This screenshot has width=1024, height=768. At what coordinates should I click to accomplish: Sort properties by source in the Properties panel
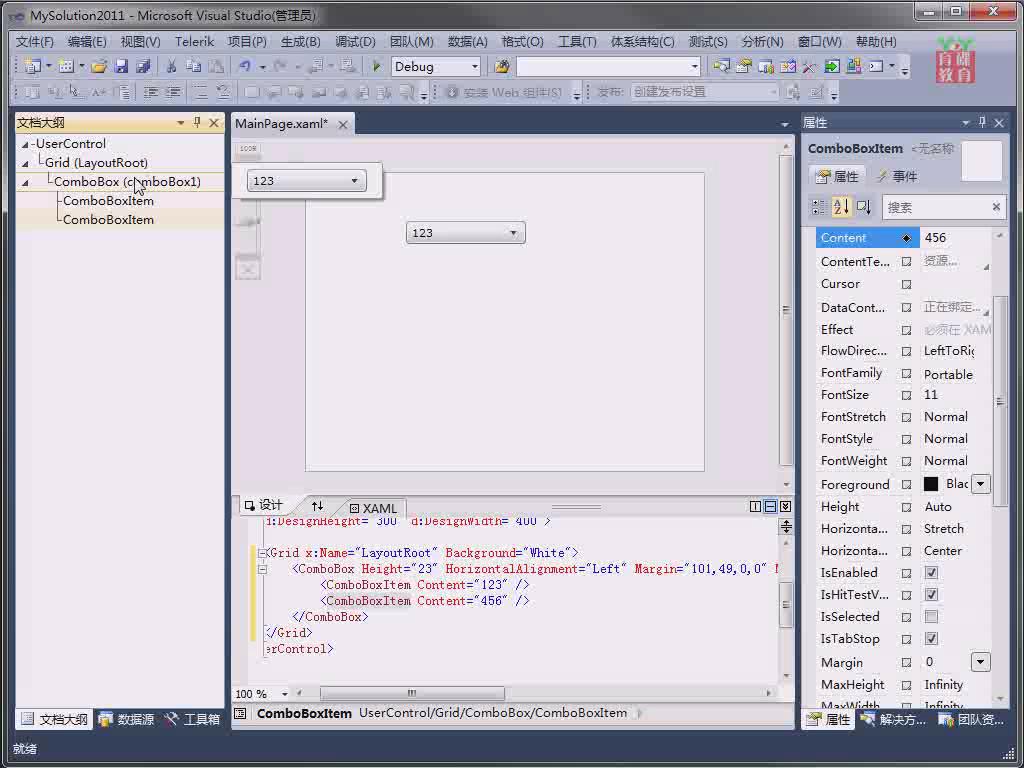pyautogui.click(x=863, y=207)
